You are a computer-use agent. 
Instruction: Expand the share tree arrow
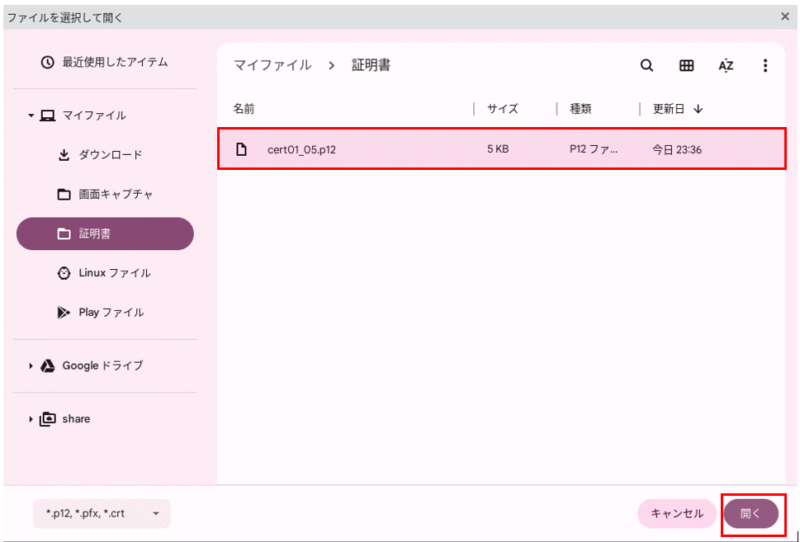[x=31, y=419]
